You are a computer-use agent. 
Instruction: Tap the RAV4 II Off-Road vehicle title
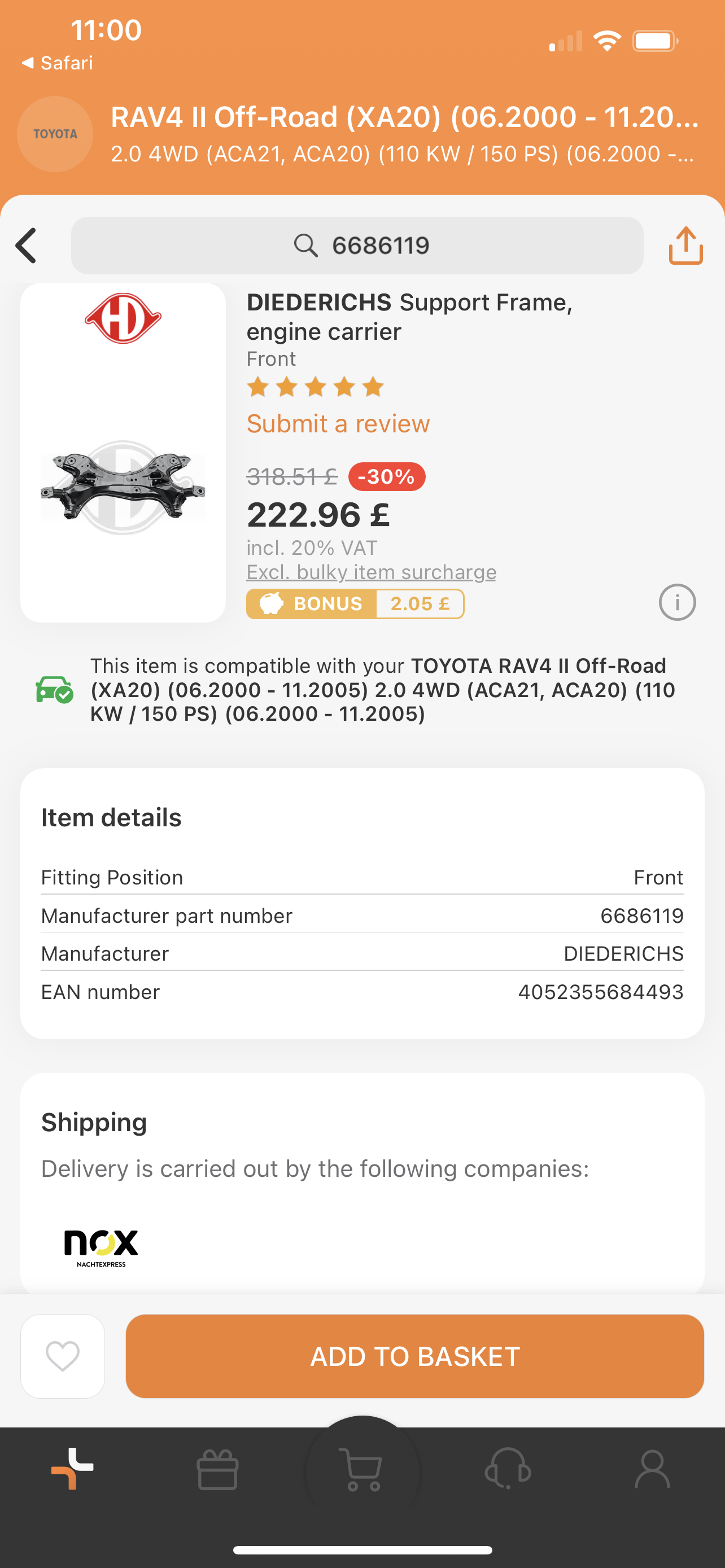coord(404,117)
